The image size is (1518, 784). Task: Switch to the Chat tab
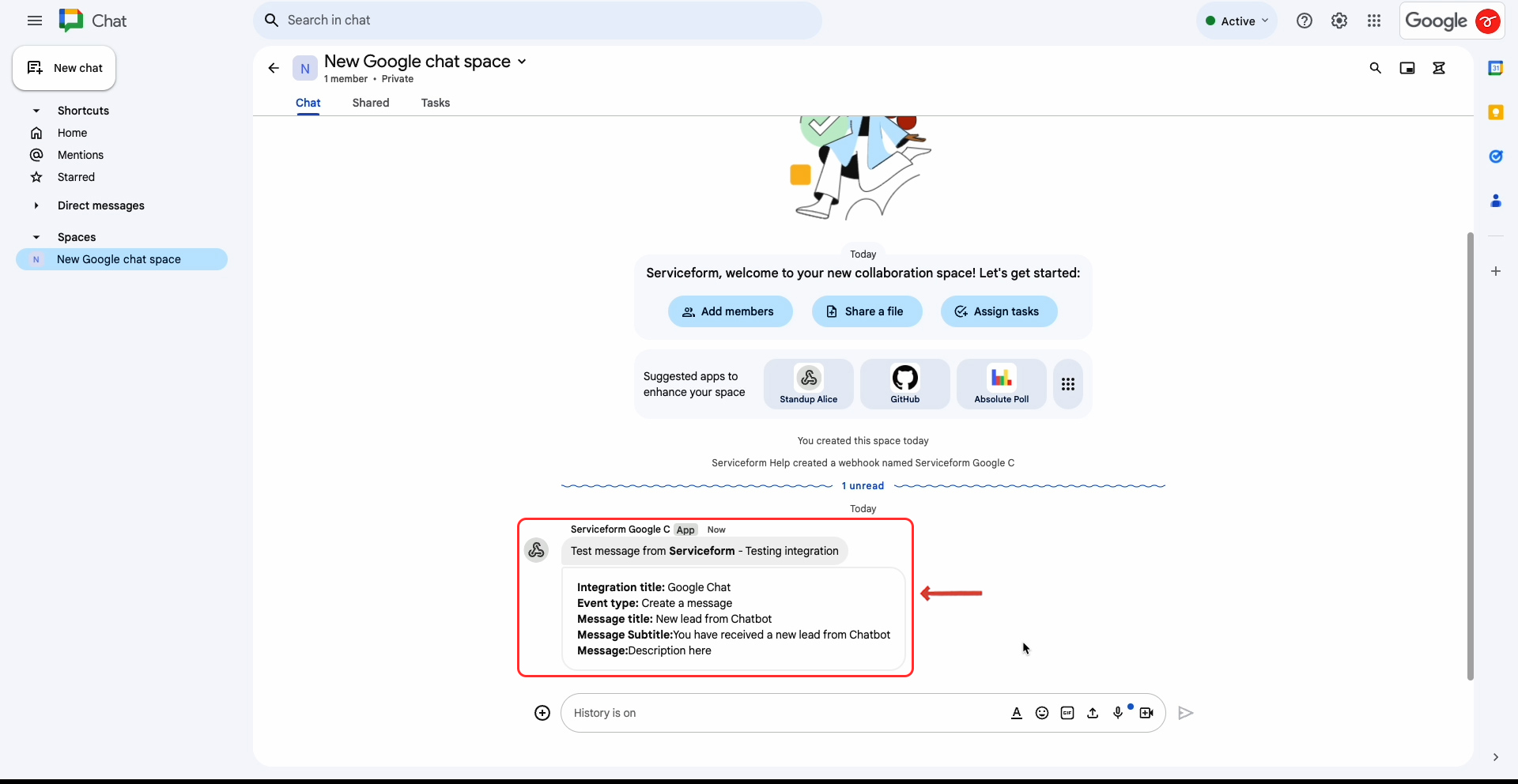pyautogui.click(x=308, y=103)
